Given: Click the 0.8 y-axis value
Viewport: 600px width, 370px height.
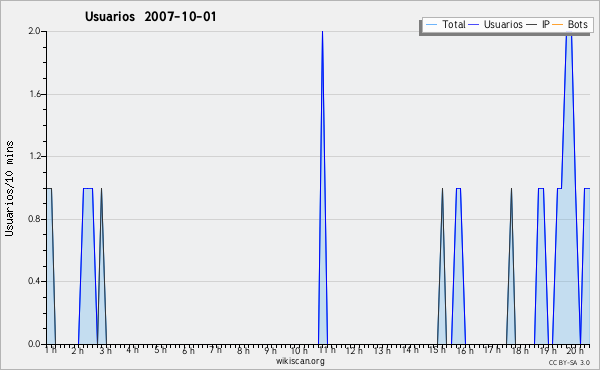Looking at the screenshot, I should tap(34, 219).
